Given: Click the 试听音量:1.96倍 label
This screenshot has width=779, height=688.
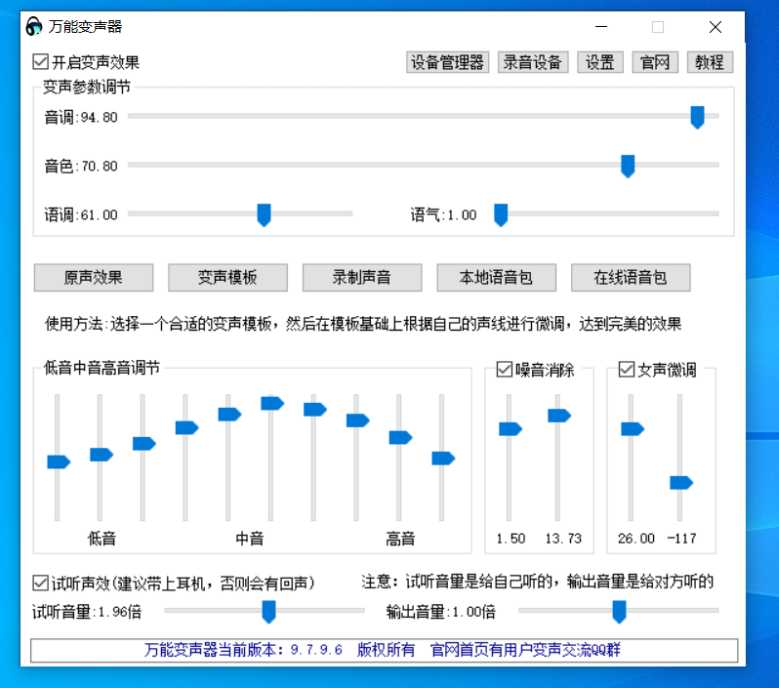Looking at the screenshot, I should click(x=87, y=612).
